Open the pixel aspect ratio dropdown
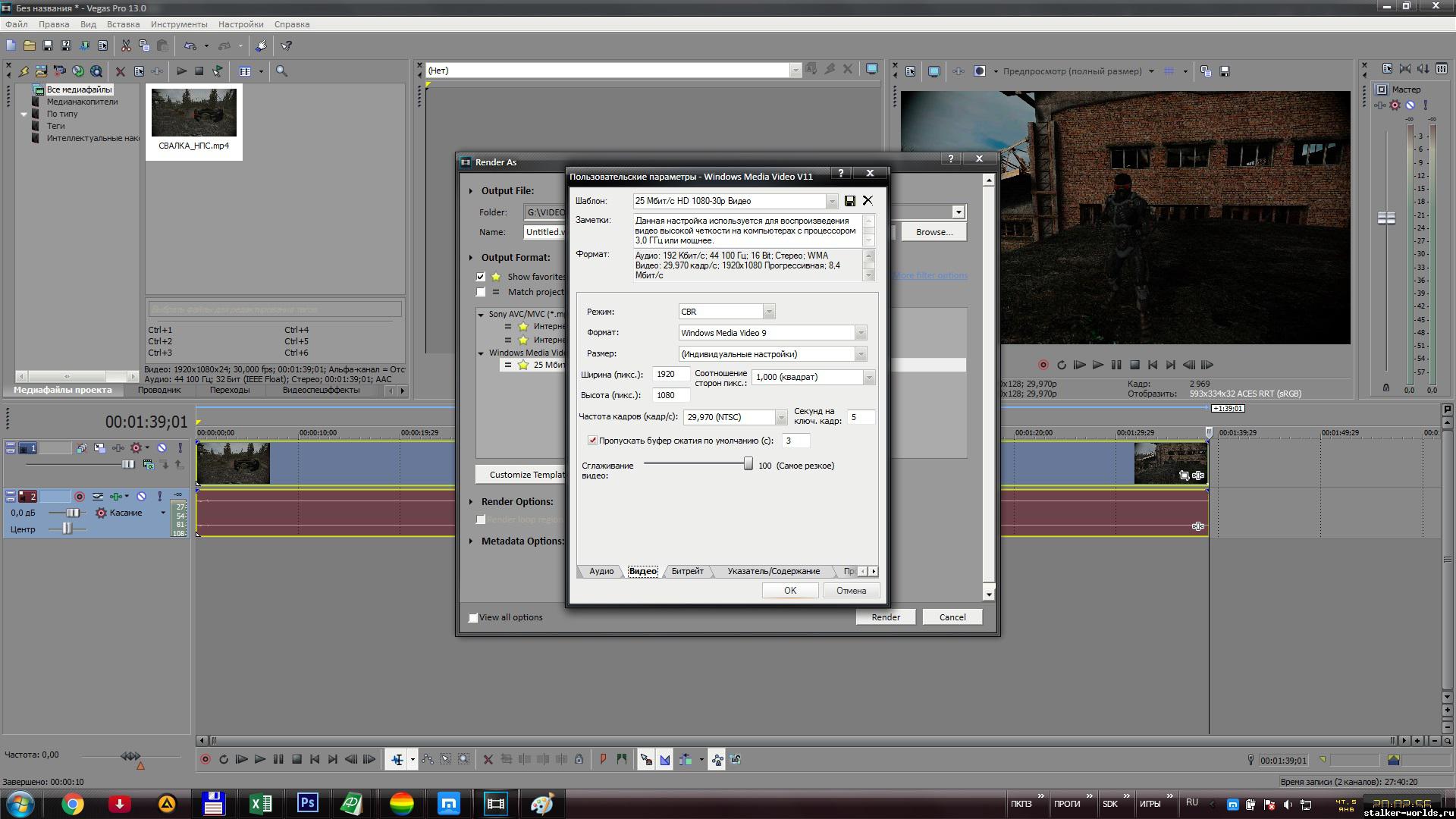The width and height of the screenshot is (1456, 819). [869, 377]
